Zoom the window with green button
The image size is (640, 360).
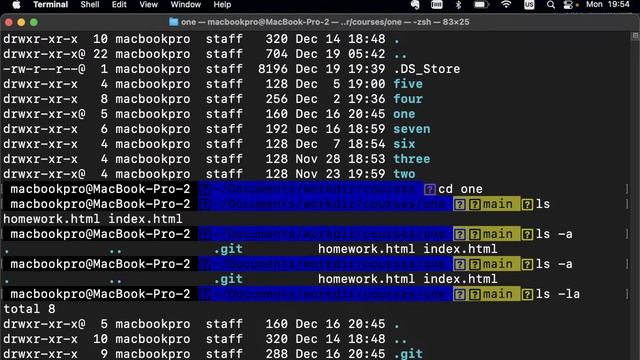tap(34, 22)
